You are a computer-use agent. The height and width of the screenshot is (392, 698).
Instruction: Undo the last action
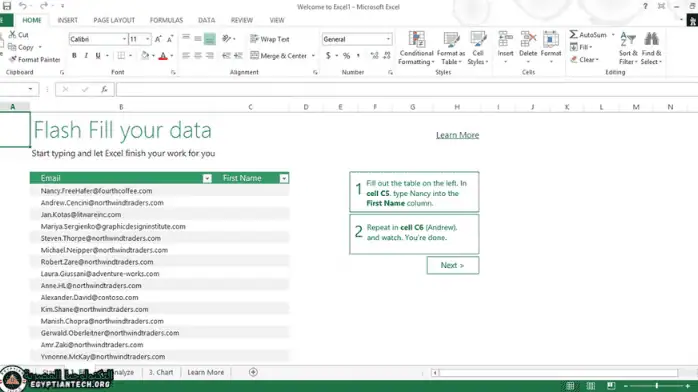point(23,6)
